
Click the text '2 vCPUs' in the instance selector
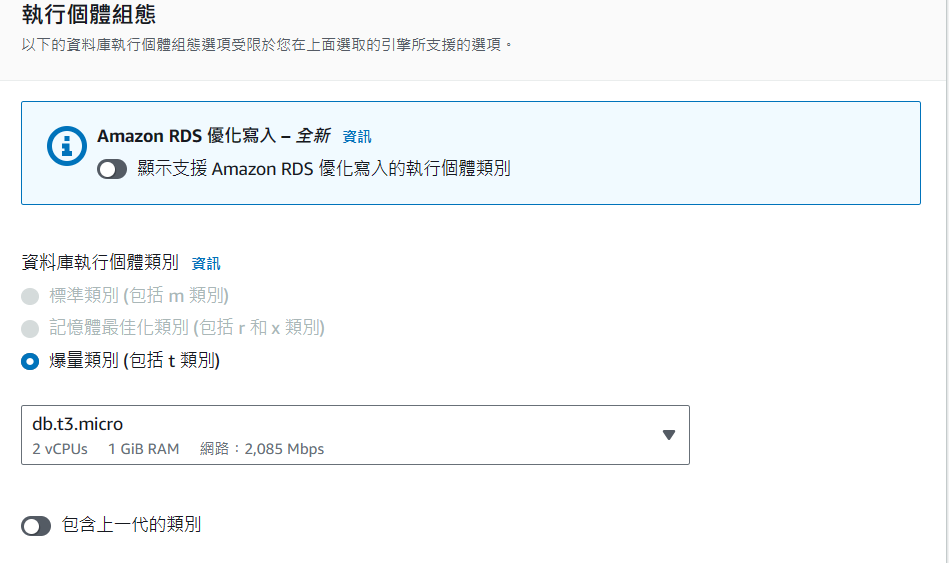click(x=60, y=449)
